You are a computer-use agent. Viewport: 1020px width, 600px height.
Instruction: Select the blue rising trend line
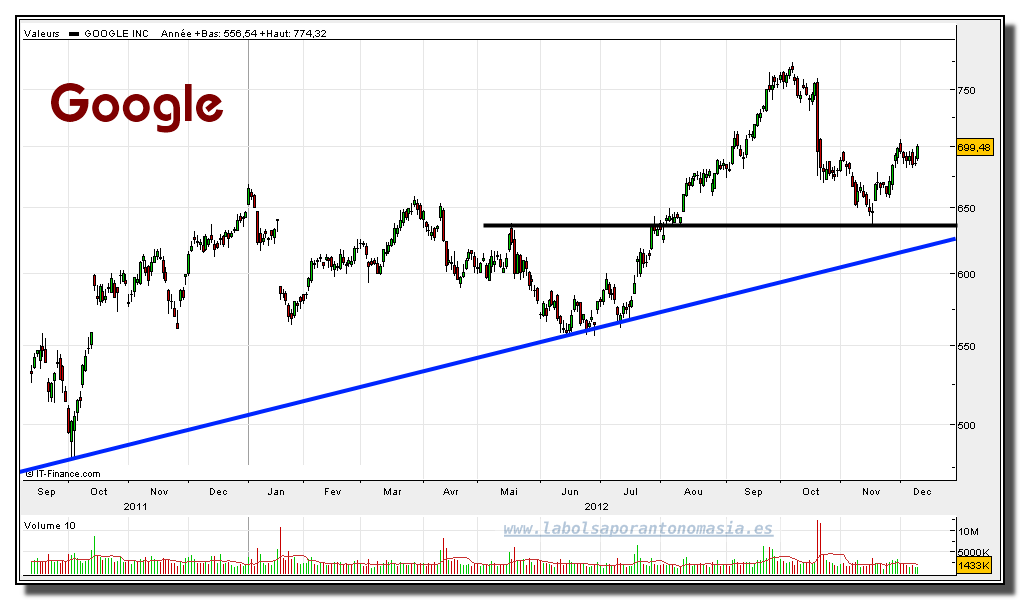488,355
